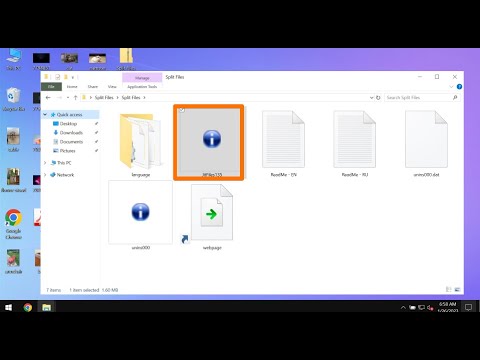Viewport: 480px width, 360px height.
Task: Open the taskbar network icon
Action: pos(422,308)
